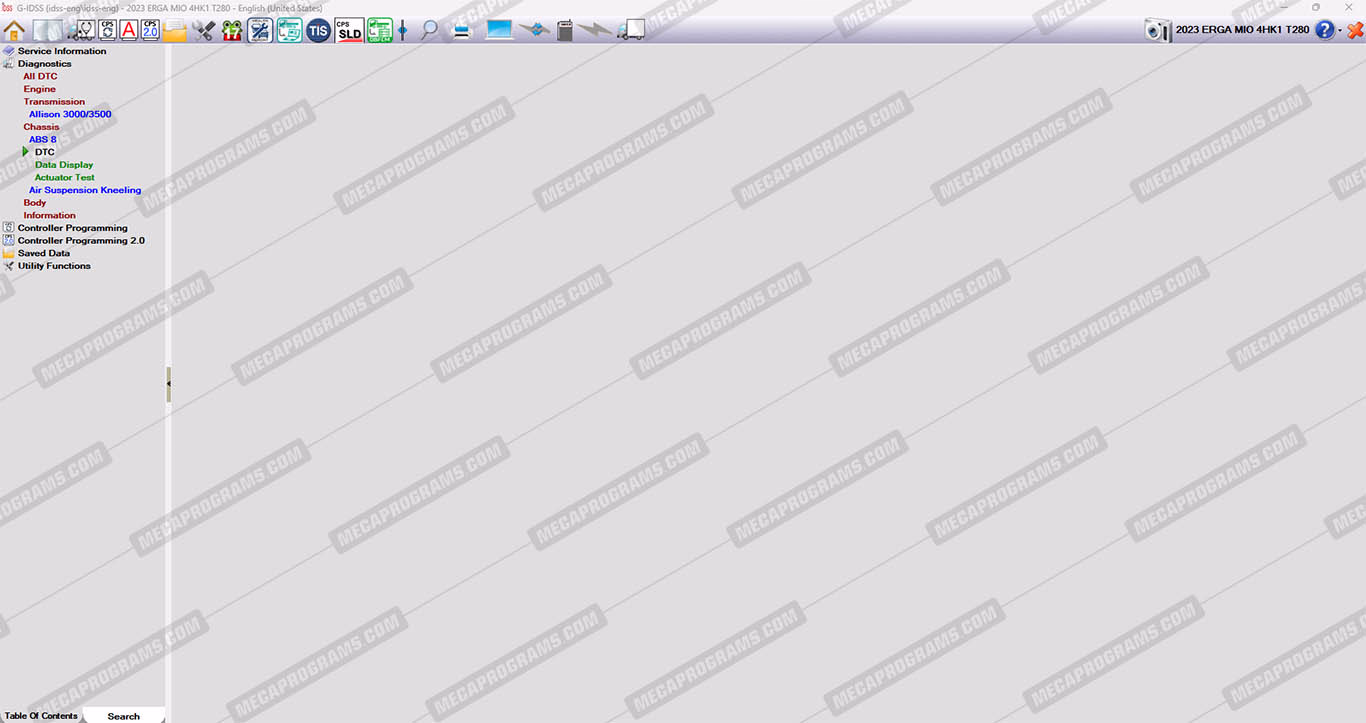This screenshot has width=1366, height=723.
Task: Open the round TIS icon
Action: [318, 30]
